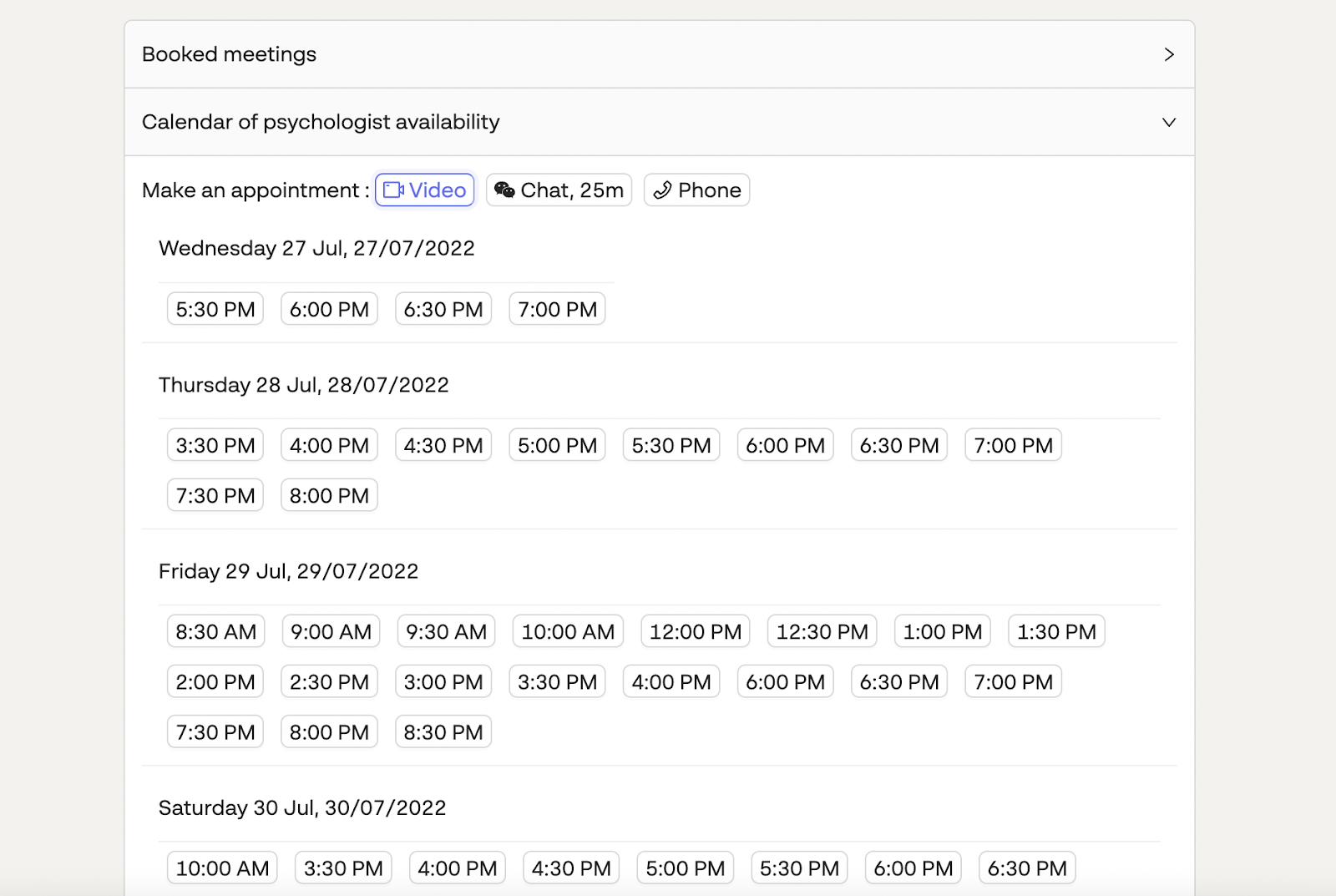Image resolution: width=1336 pixels, height=896 pixels.
Task: Click the Wednesday 27 Jul date heading
Action: point(316,248)
